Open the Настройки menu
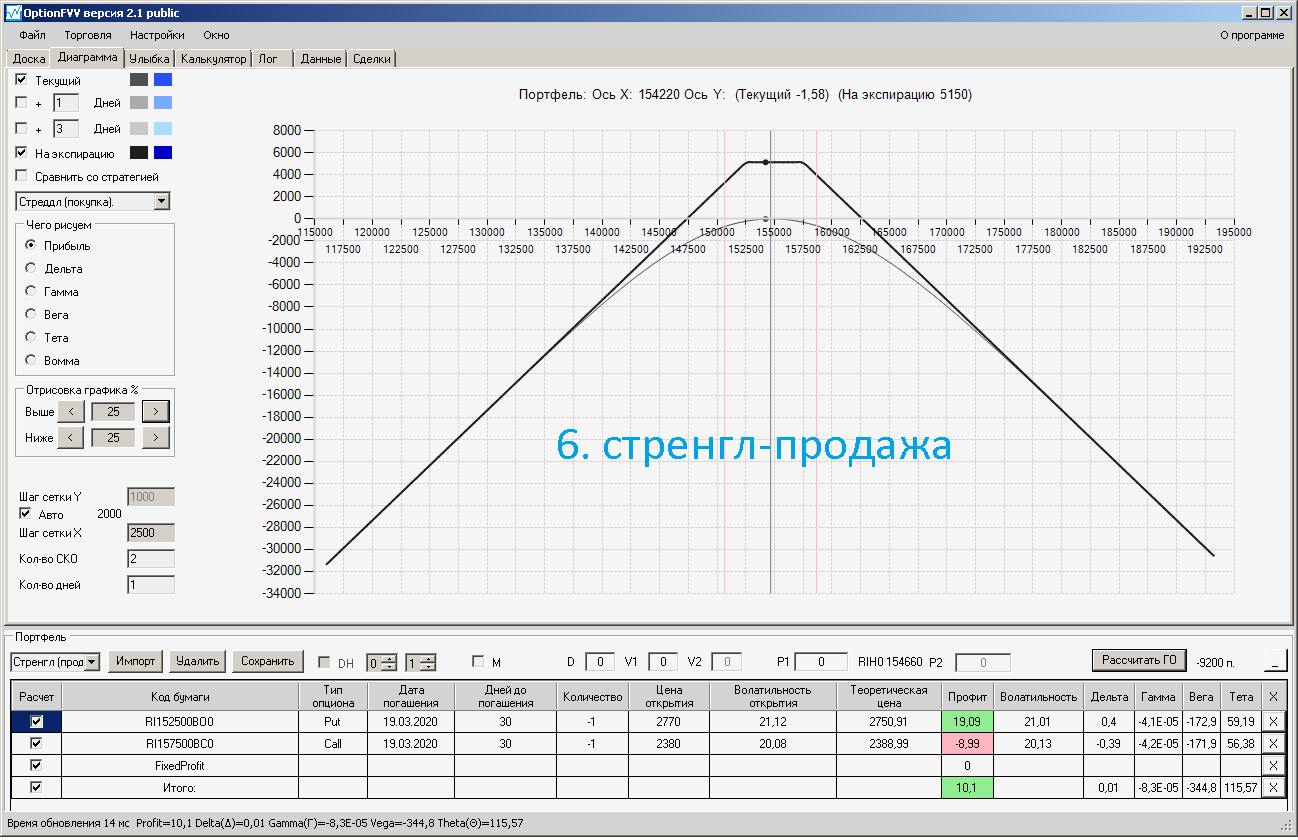The width and height of the screenshot is (1298, 840). [x=157, y=35]
